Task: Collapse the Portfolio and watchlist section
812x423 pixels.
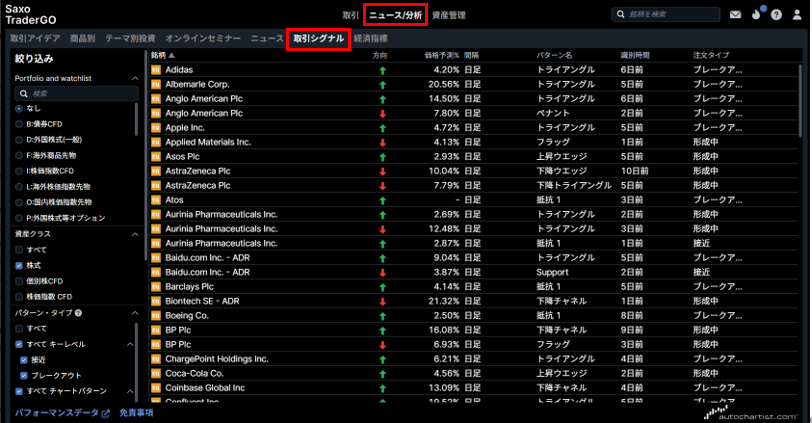Action: point(135,79)
